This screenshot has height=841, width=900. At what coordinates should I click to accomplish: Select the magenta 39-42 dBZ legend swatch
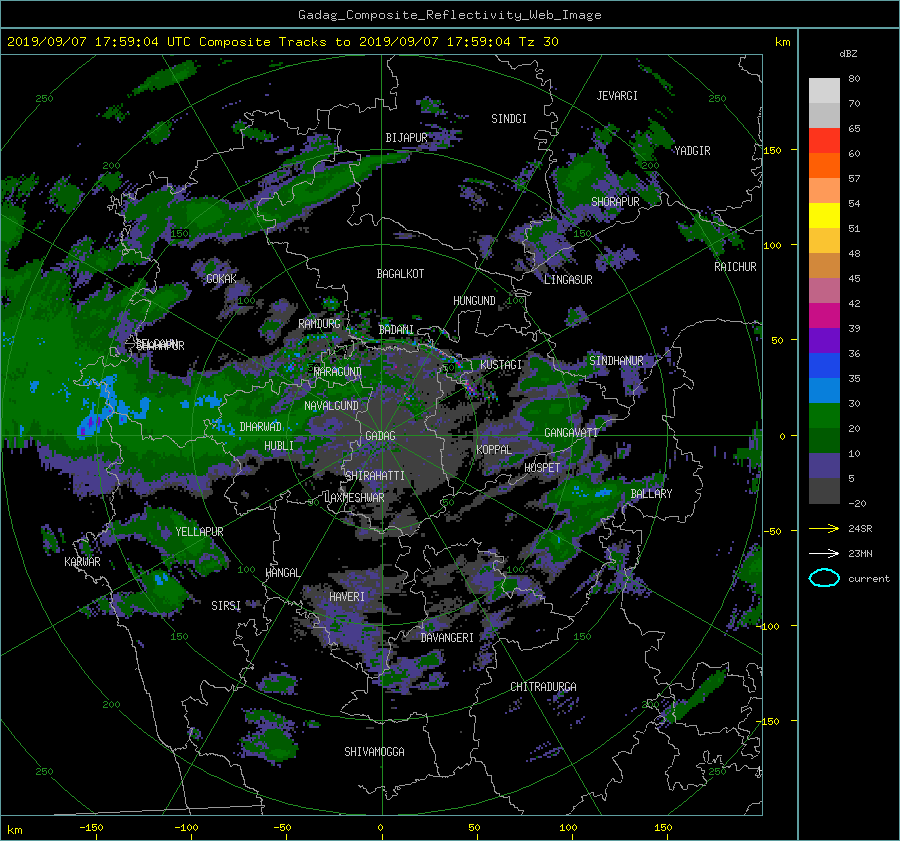click(x=824, y=316)
